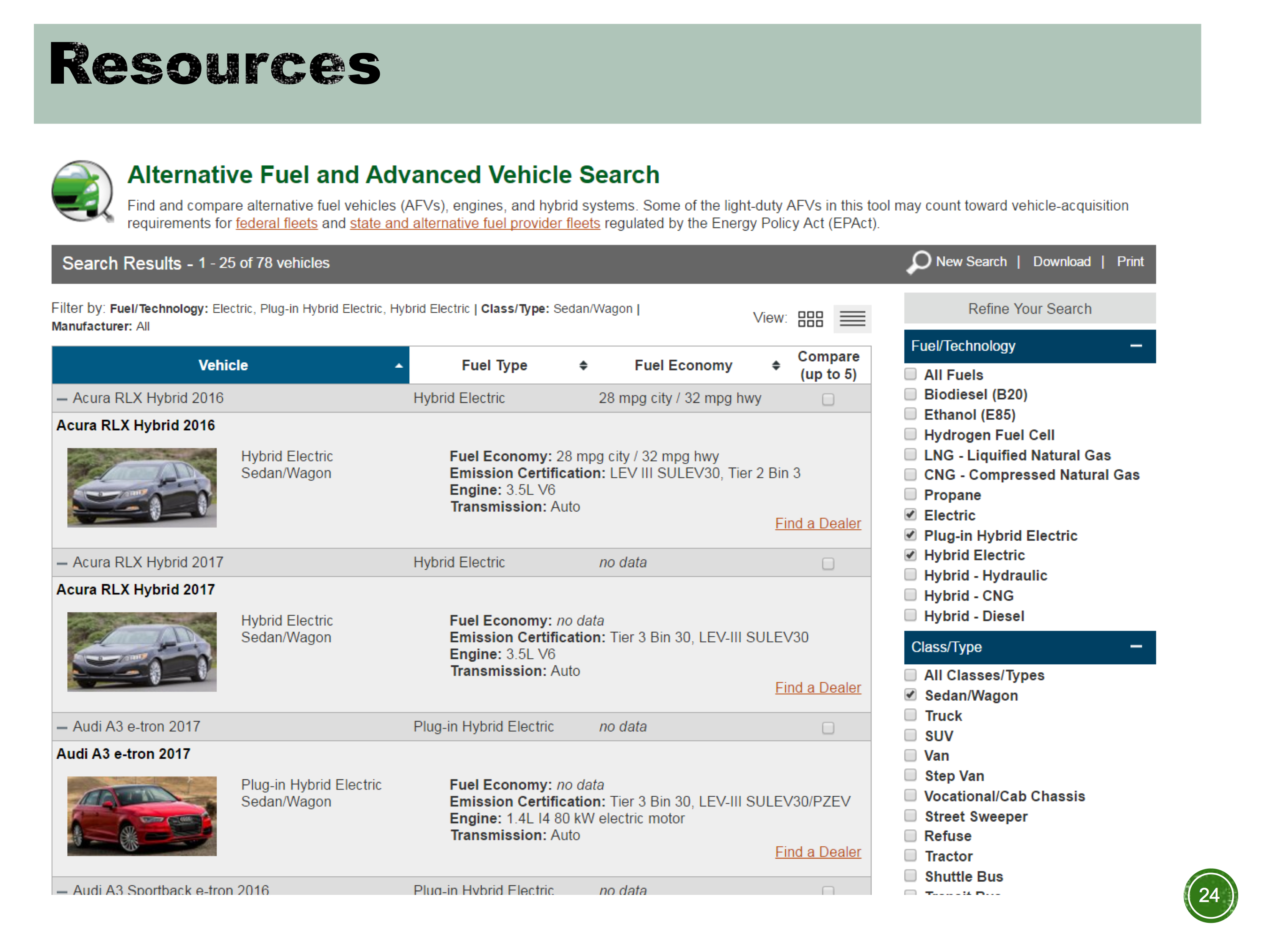The image size is (1270, 952).
Task: Click the red Audi A3 e-tron thumbnail
Action: (142, 815)
